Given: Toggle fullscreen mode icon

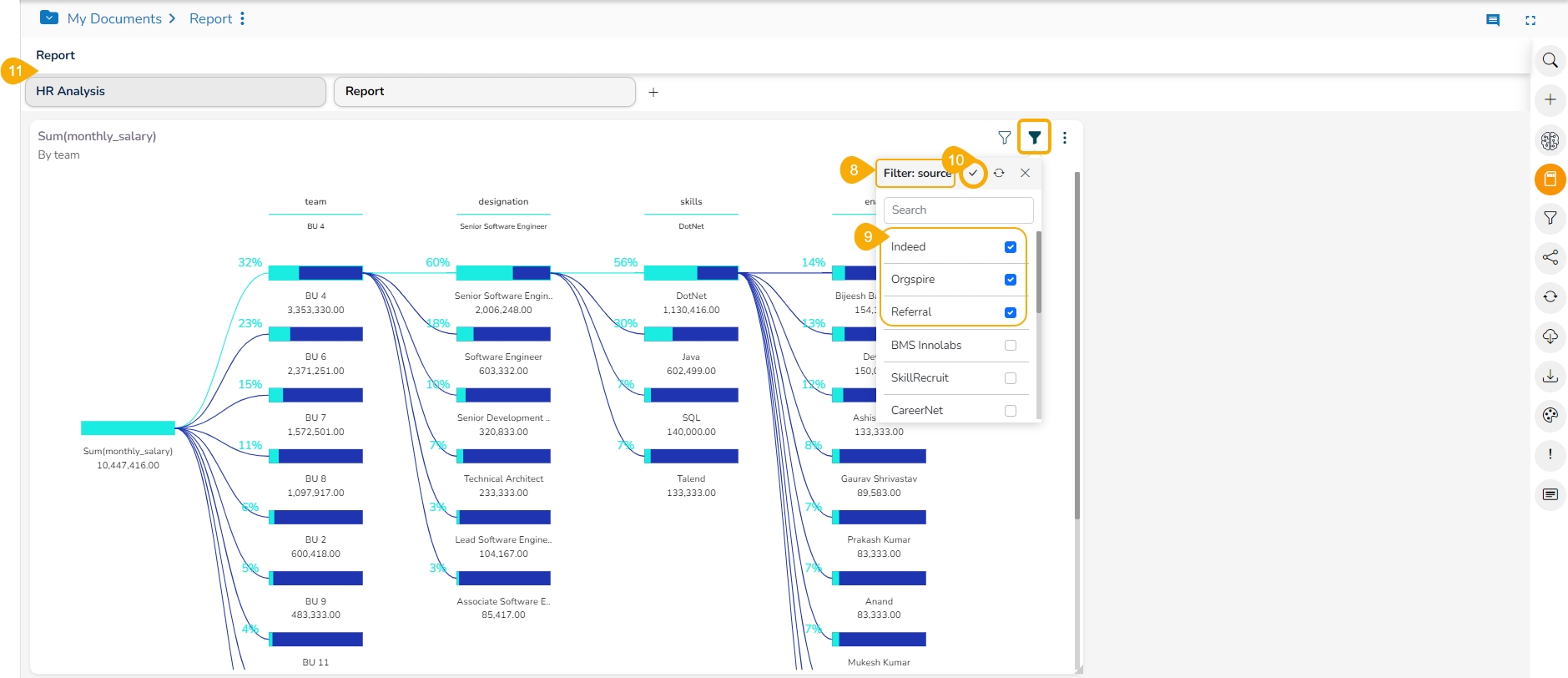Looking at the screenshot, I should click(1530, 20).
